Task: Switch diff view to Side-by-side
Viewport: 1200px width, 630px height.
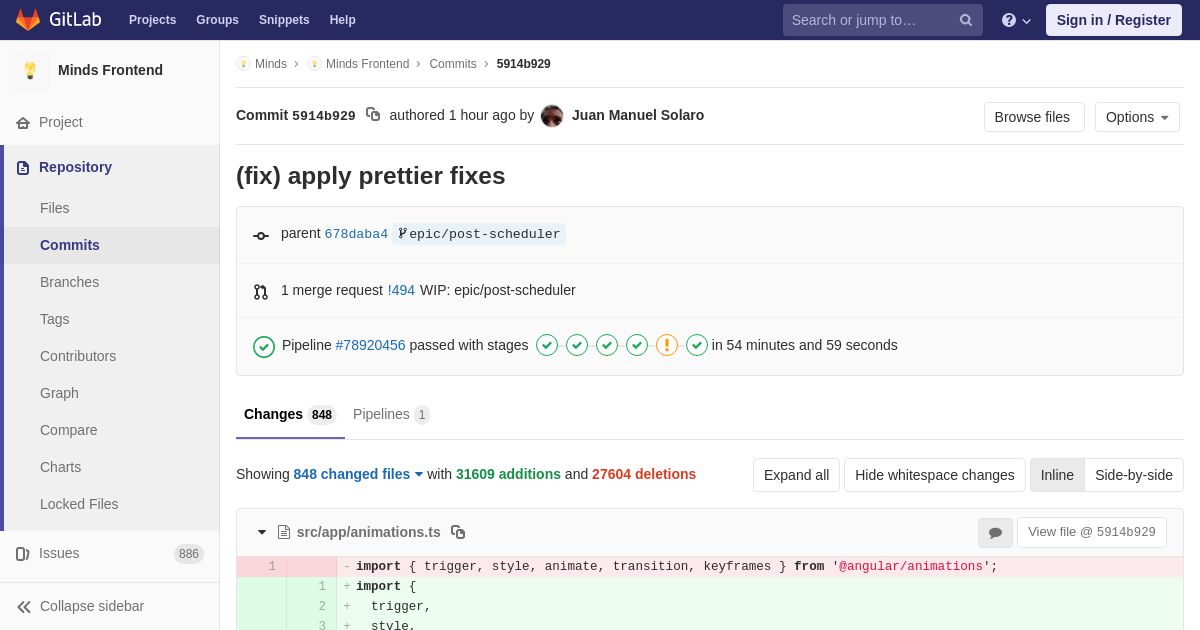Action: [1134, 475]
